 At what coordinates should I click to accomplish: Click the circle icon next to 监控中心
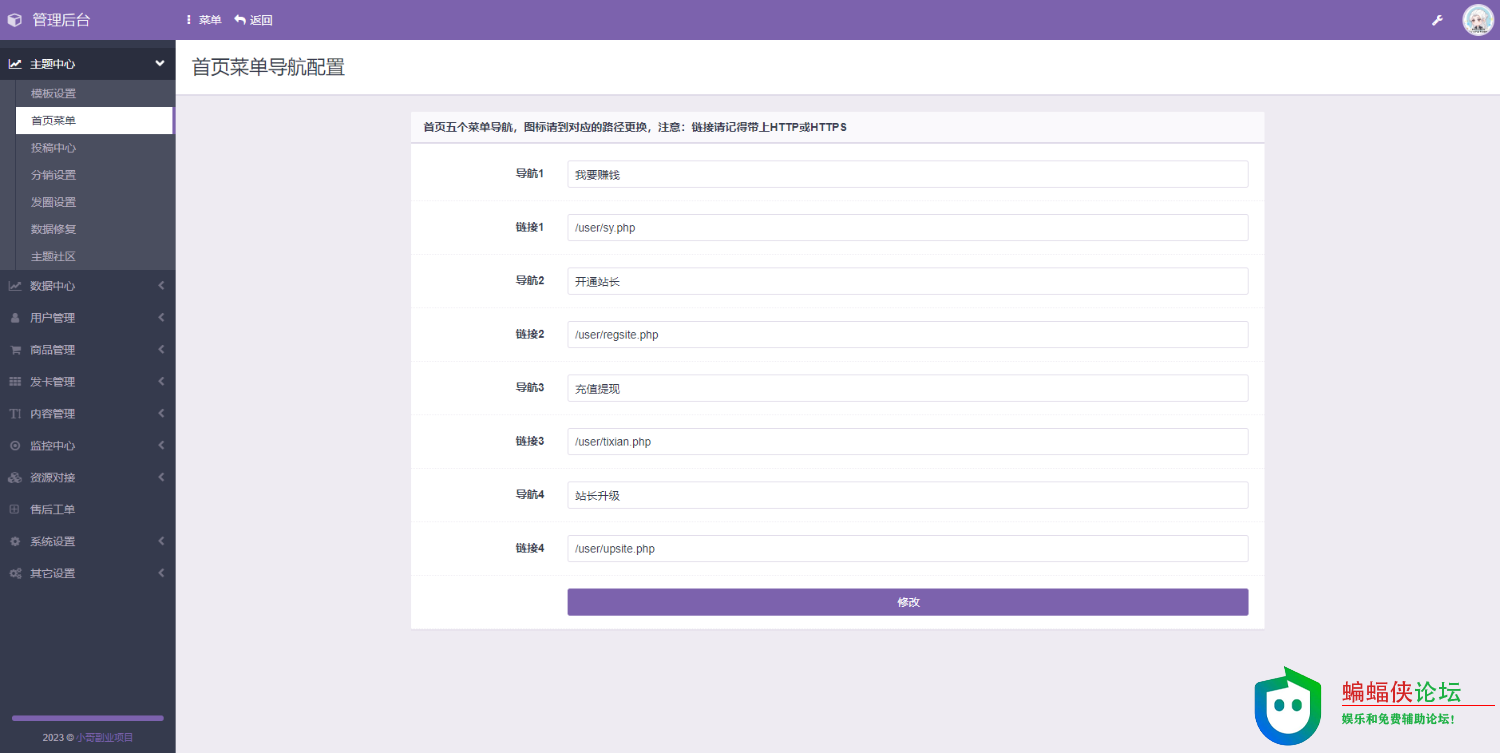coord(15,446)
